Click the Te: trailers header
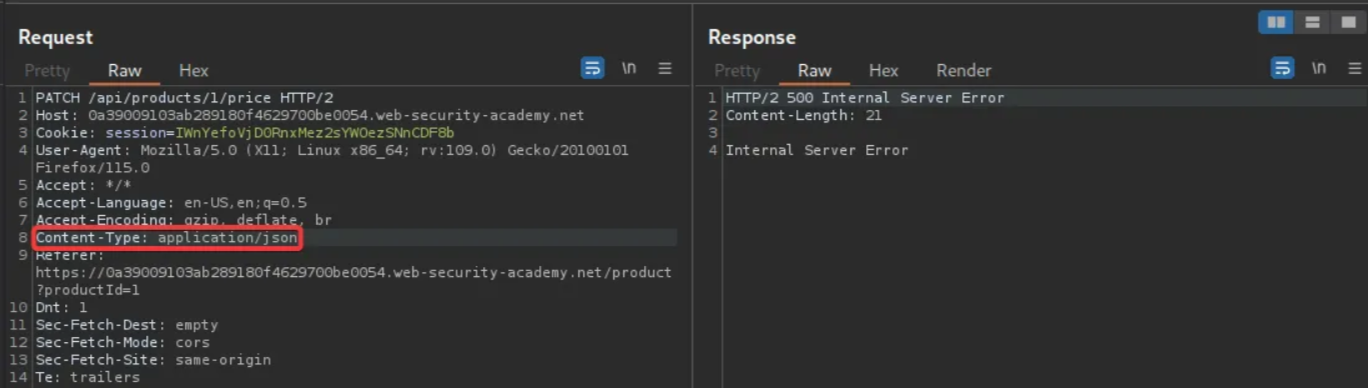 (x=87, y=377)
